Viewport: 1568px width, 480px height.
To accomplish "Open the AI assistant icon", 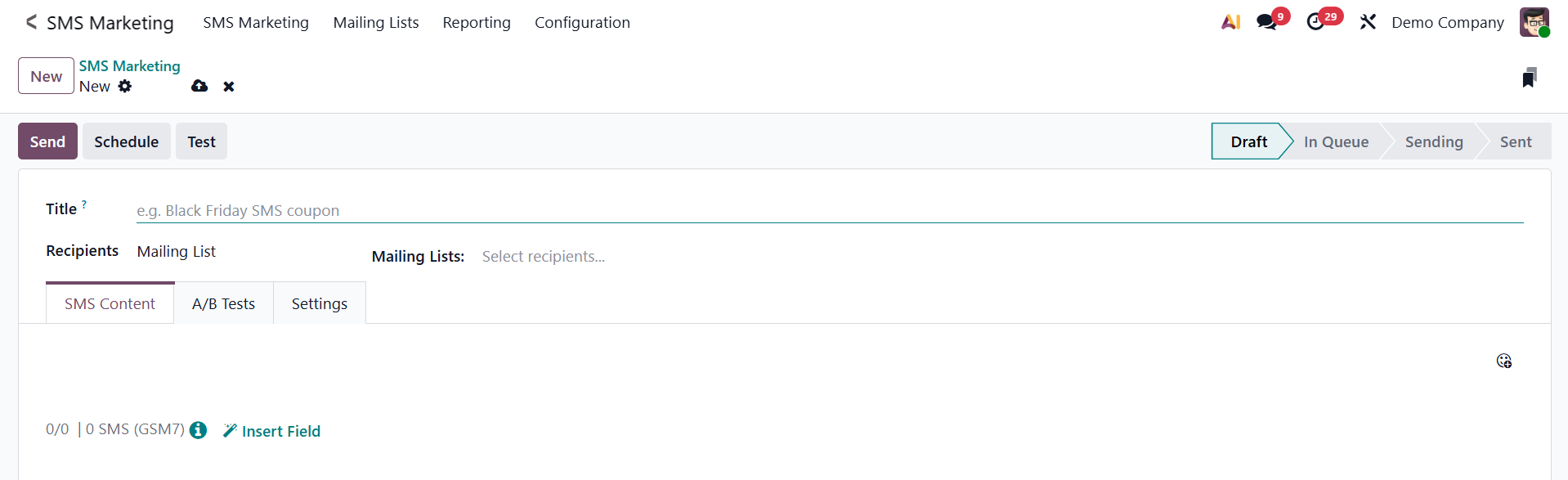I will [1230, 22].
